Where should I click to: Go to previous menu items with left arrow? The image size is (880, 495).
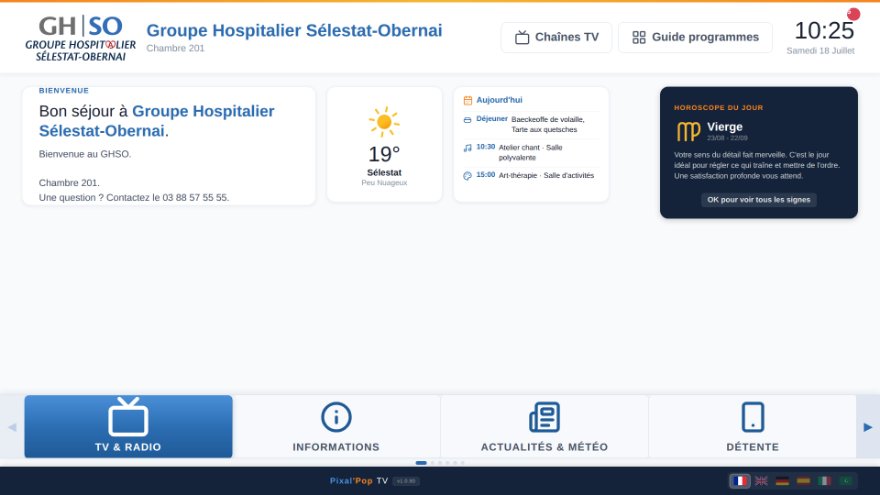12,427
